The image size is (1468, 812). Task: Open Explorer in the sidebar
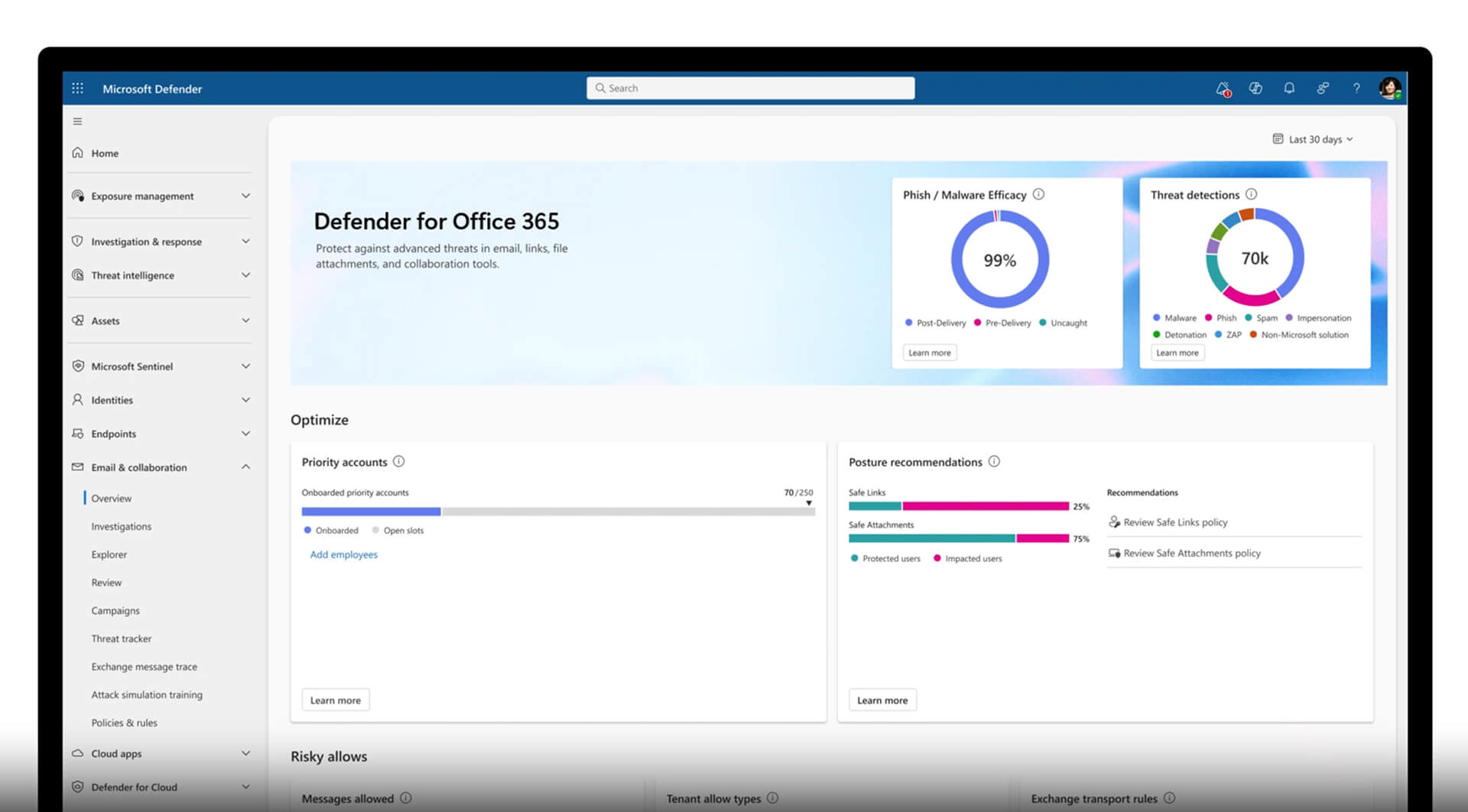(109, 554)
